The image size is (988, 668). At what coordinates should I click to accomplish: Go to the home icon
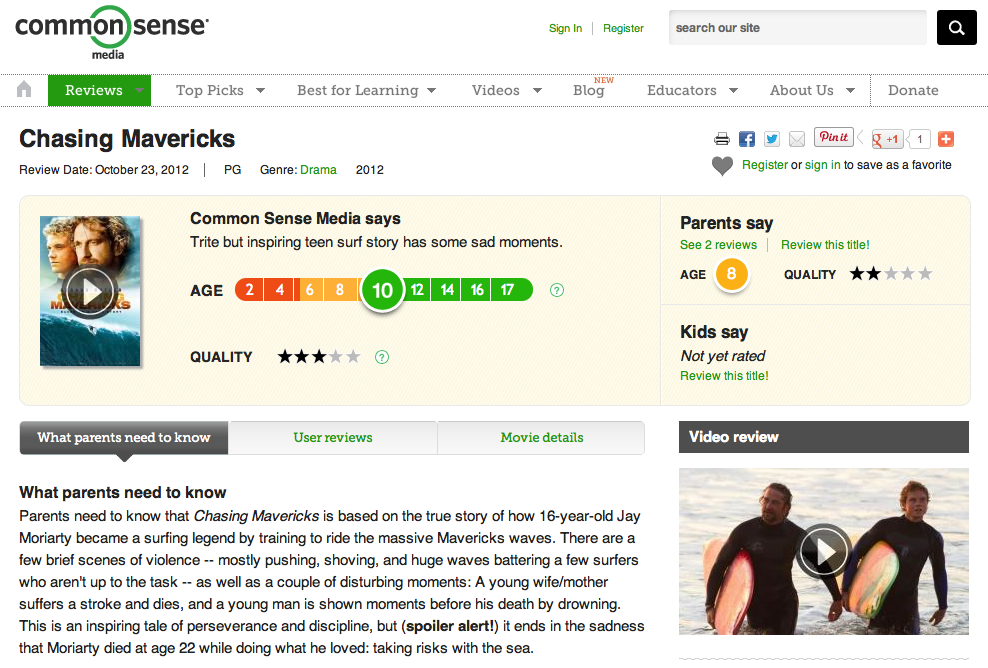point(25,90)
